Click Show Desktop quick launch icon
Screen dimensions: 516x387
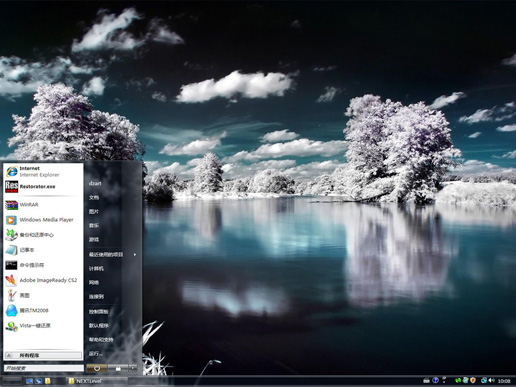29,381
